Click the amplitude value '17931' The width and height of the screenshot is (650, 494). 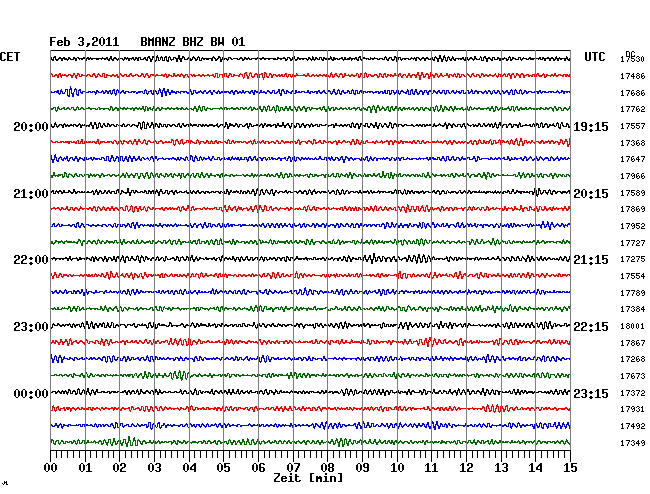pos(633,409)
